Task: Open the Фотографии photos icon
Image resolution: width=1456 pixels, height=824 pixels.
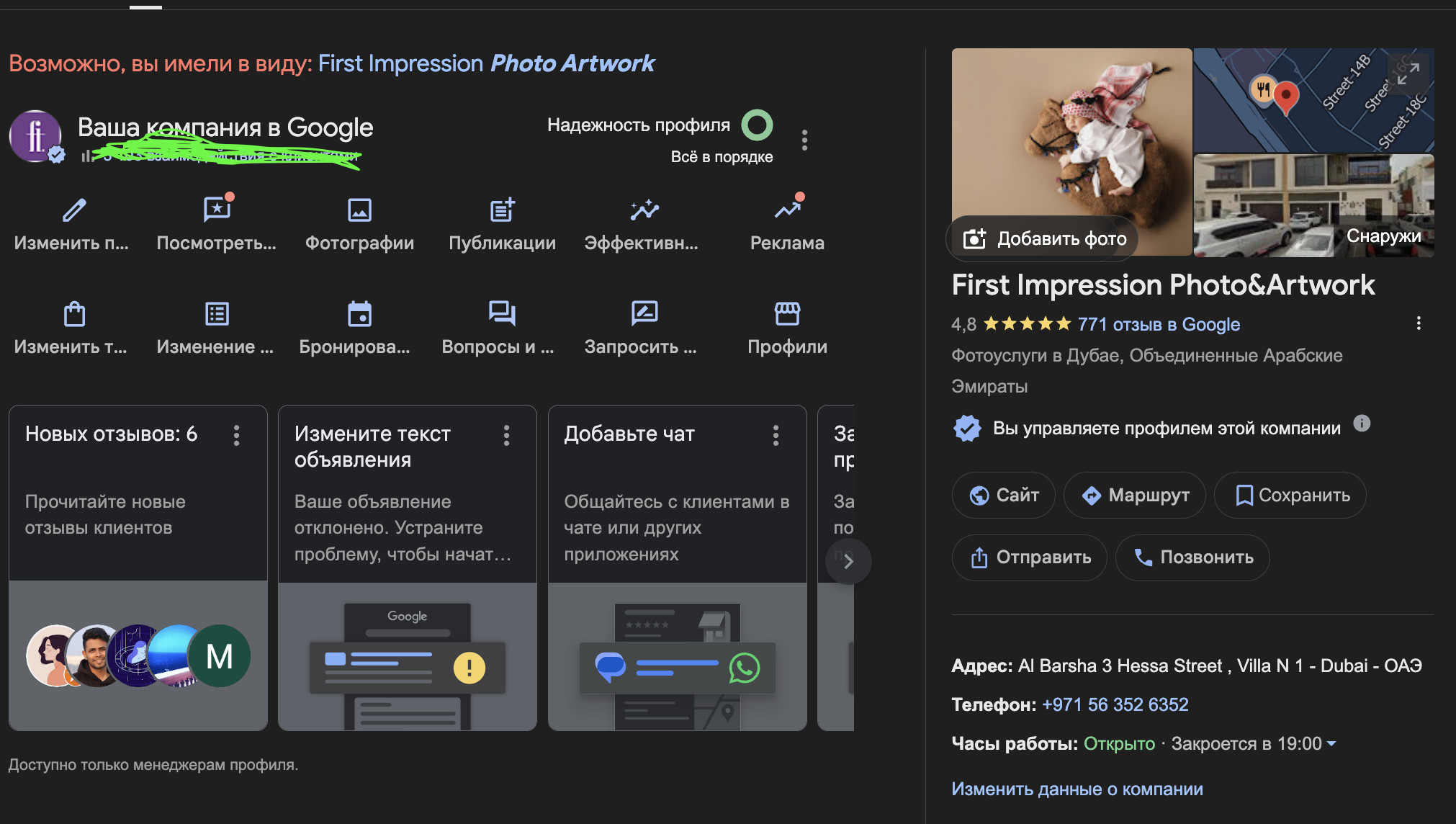Action: [359, 210]
